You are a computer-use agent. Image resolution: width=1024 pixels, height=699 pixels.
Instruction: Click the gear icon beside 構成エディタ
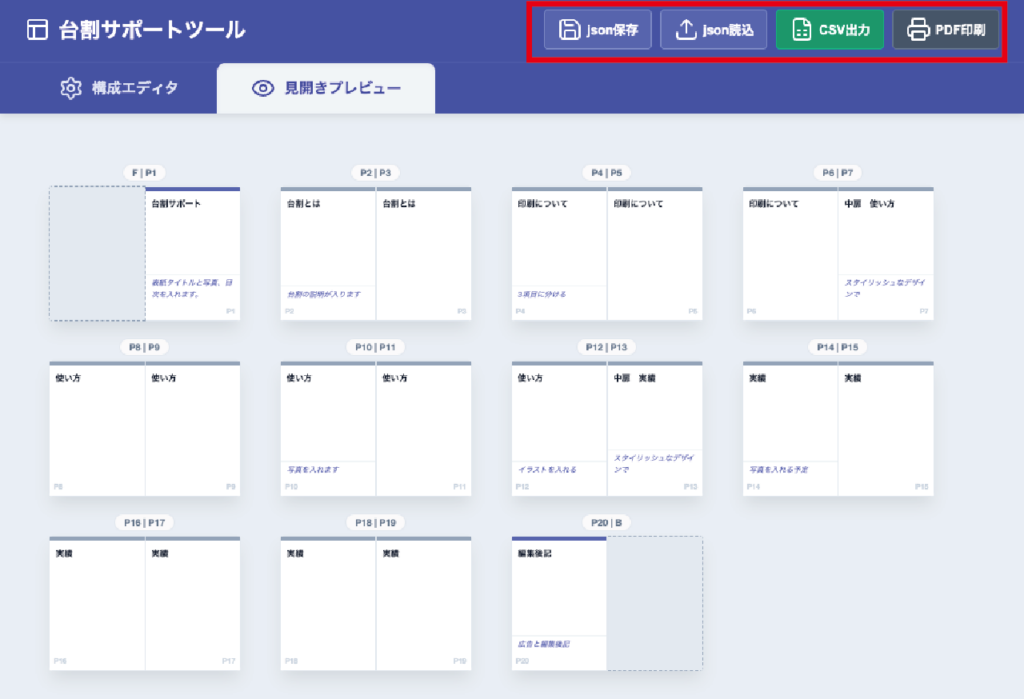coord(70,88)
